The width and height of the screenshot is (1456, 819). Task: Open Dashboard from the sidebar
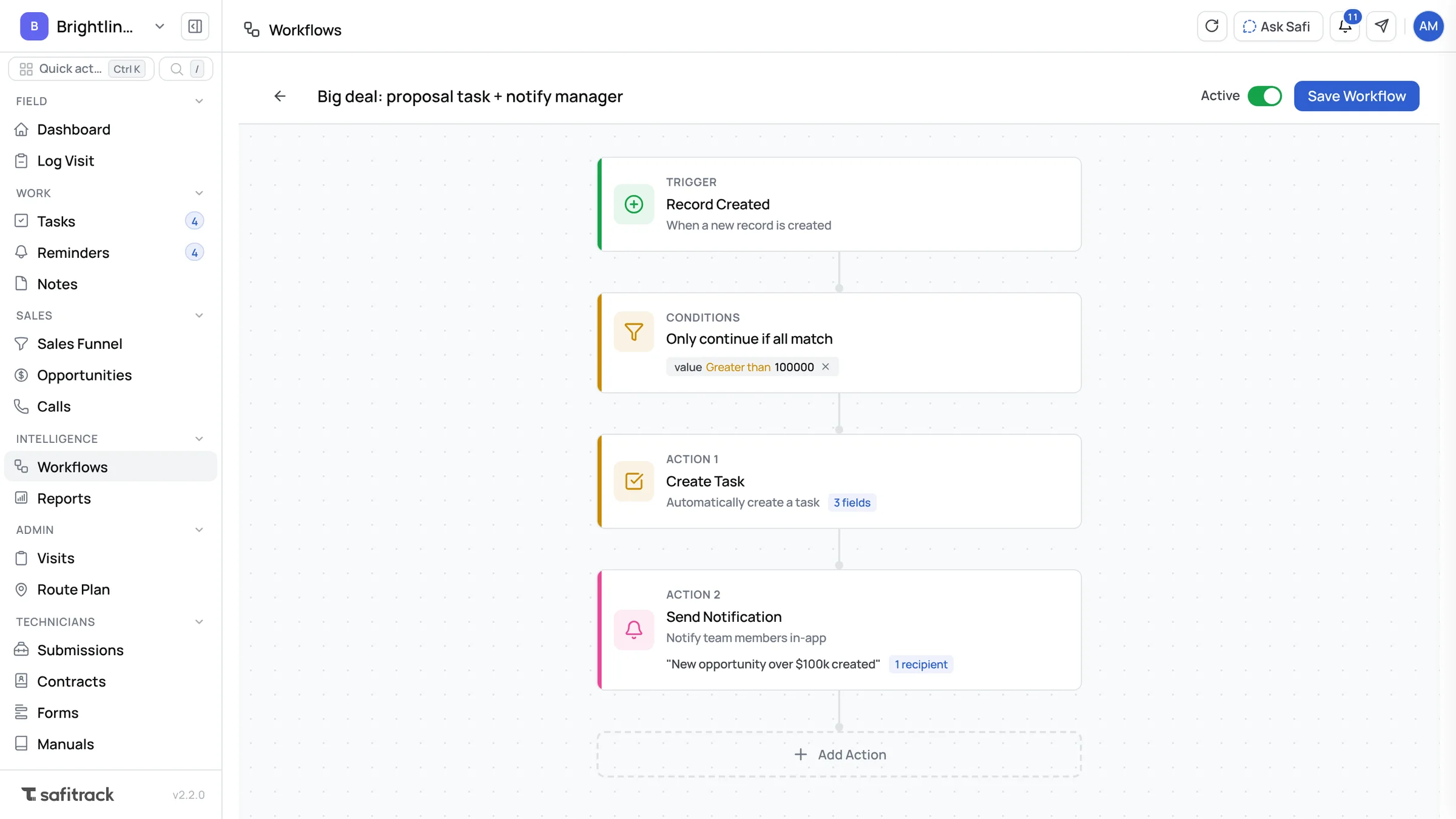110,129
